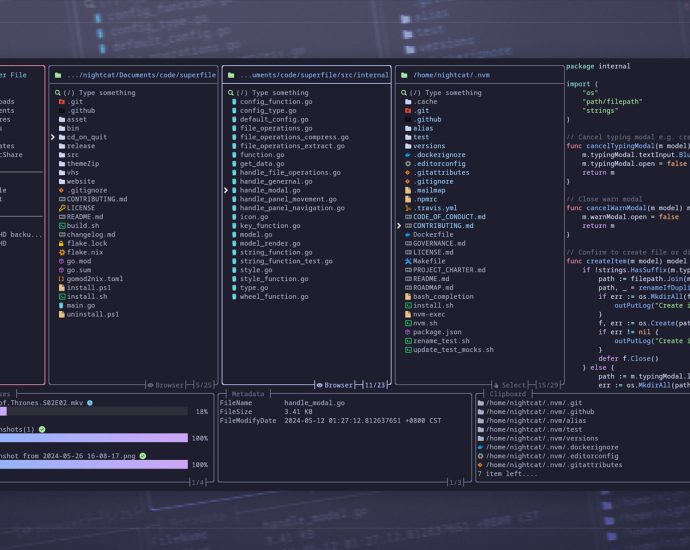Click the folder icon in .nvm path header
Image resolution: width=690 pixels, height=550 pixels.
pos(404,75)
